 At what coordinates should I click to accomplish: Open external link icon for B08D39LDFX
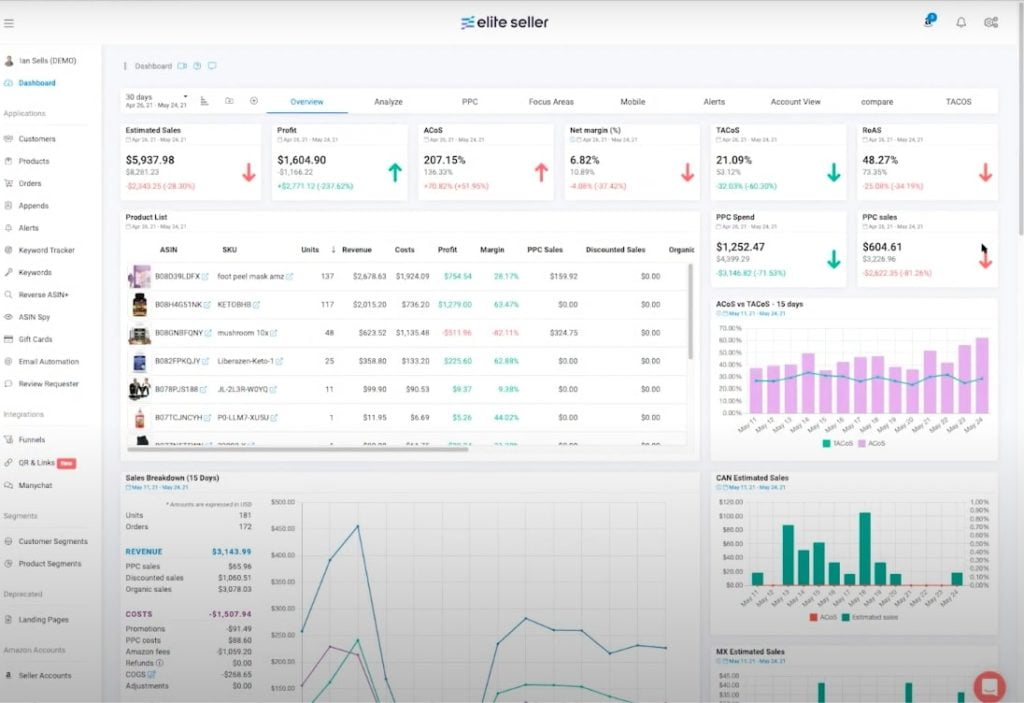pyautogui.click(x=205, y=277)
